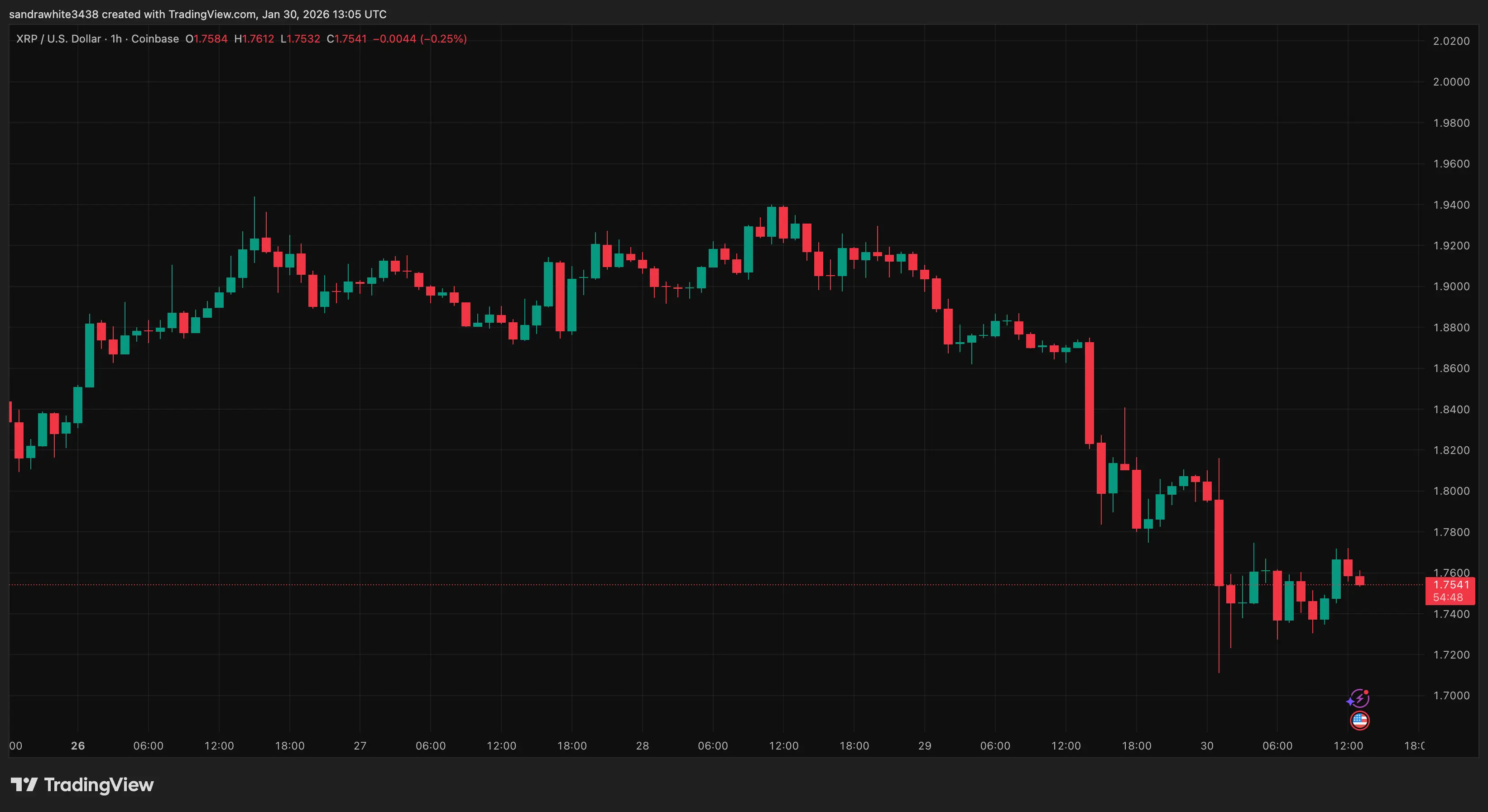1488x812 pixels.
Task: Click the 30 date label on the time axis
Action: pos(1207,745)
